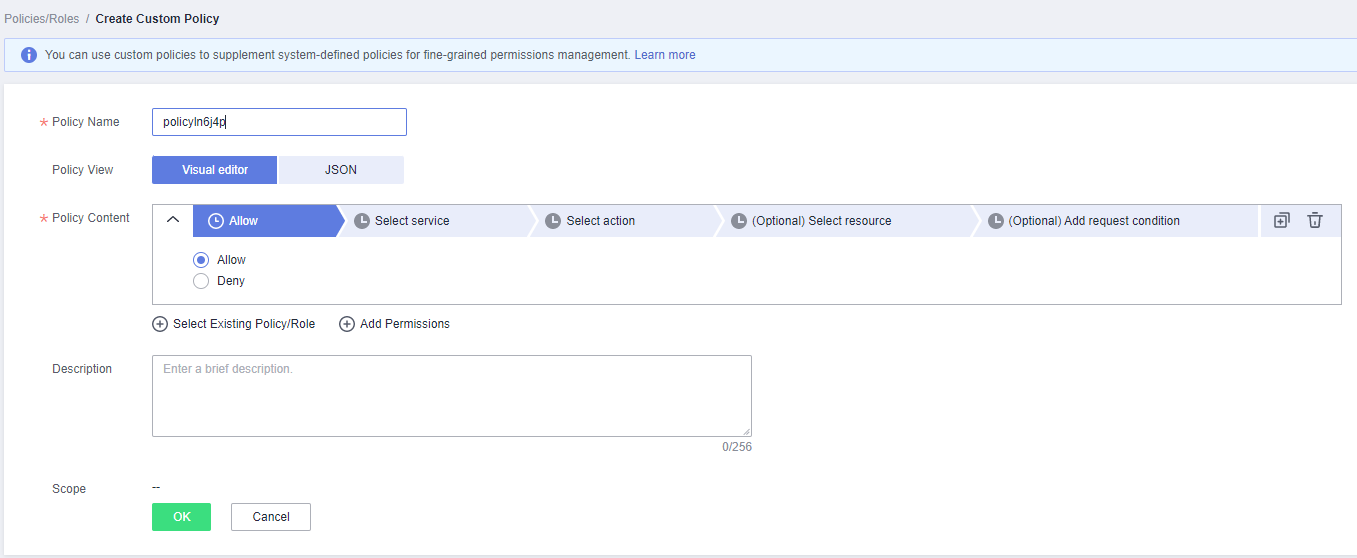
Task: Go back via Policies/Roles breadcrumb
Action: [42, 19]
